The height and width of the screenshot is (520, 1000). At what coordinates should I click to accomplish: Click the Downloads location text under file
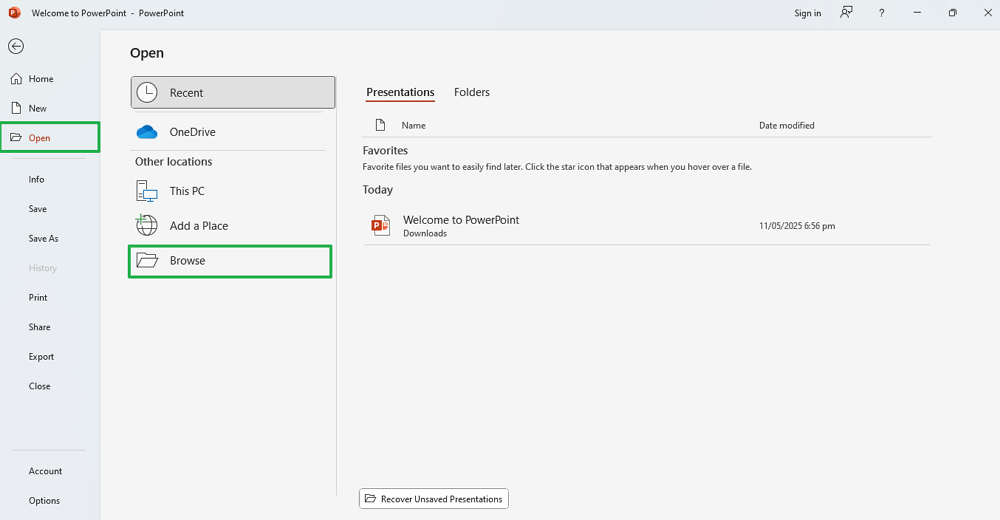(425, 234)
